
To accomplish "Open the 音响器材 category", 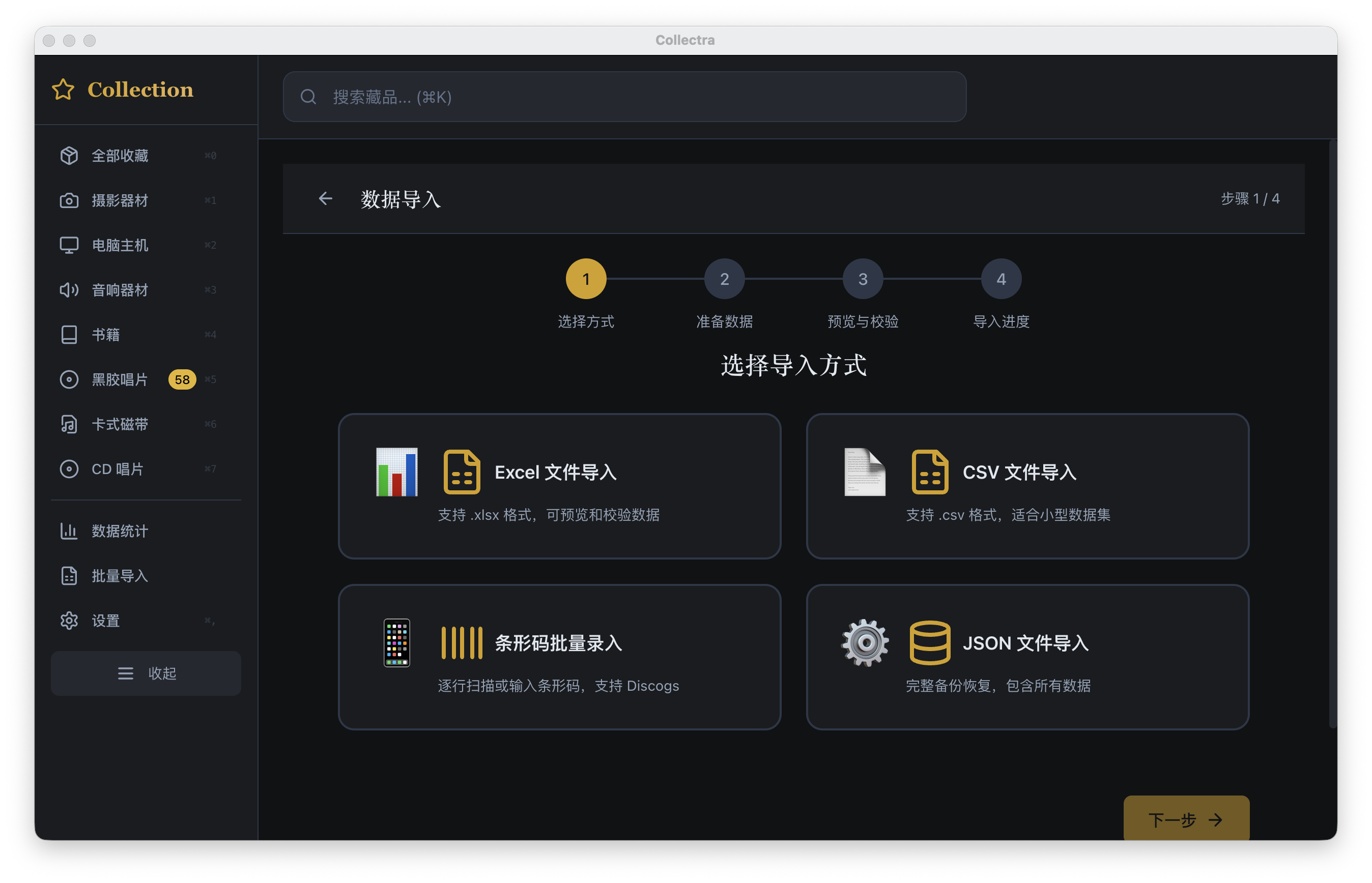I will [x=146, y=289].
